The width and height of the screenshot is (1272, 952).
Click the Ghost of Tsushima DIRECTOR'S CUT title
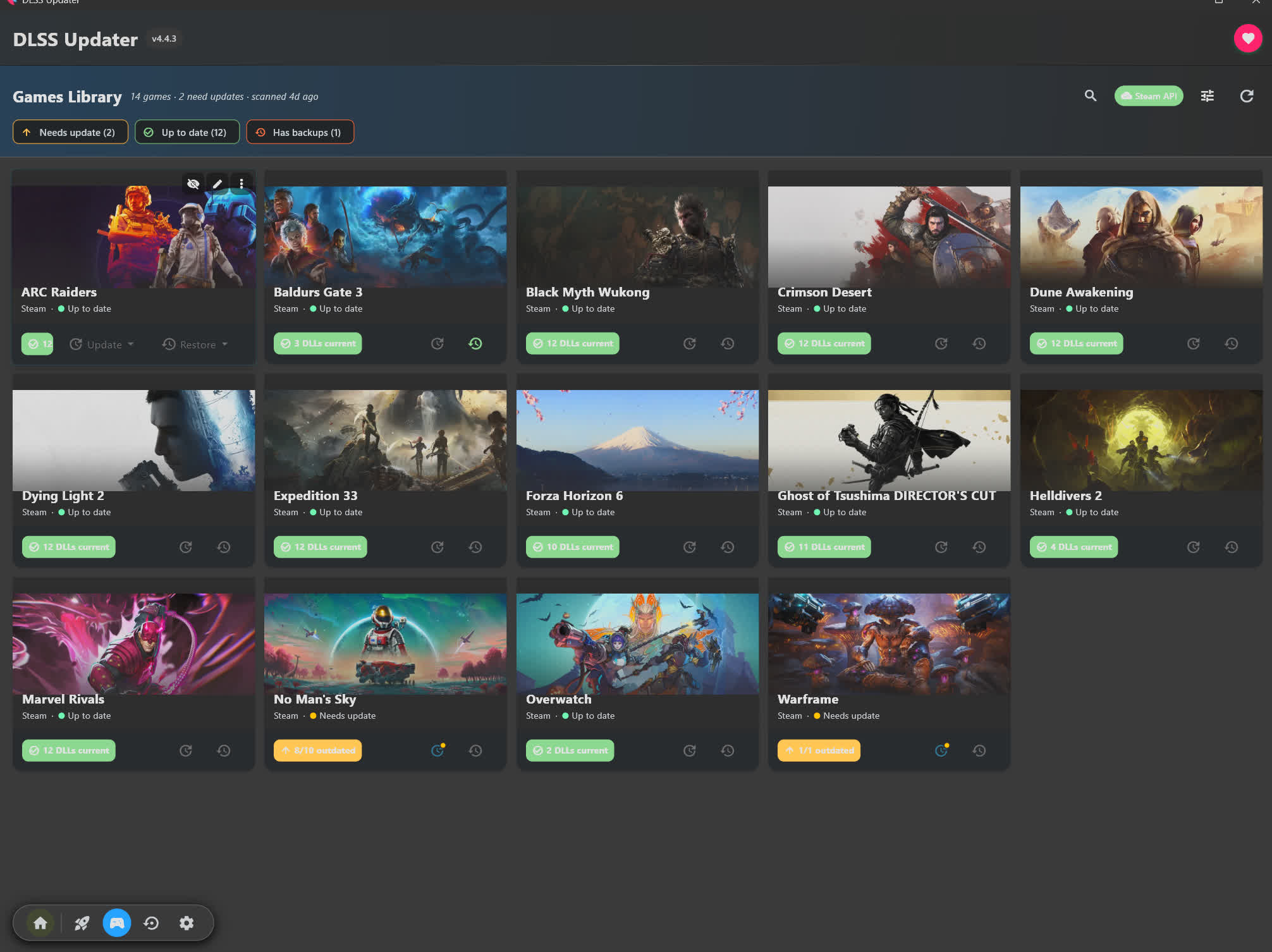886,496
